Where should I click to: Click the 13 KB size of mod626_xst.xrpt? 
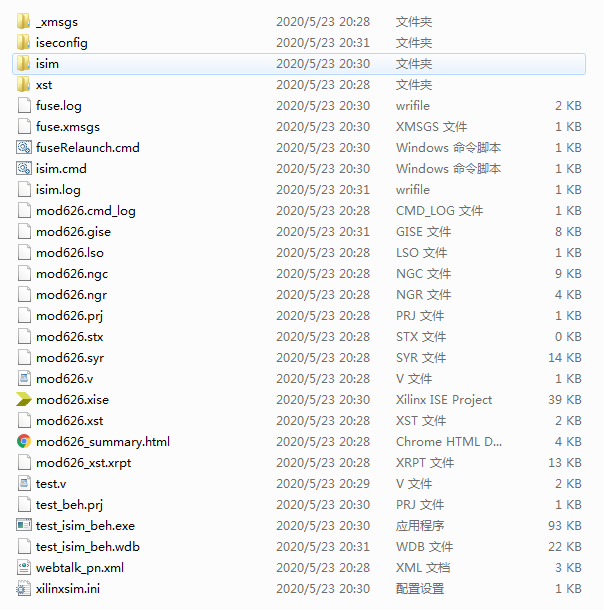[565, 463]
